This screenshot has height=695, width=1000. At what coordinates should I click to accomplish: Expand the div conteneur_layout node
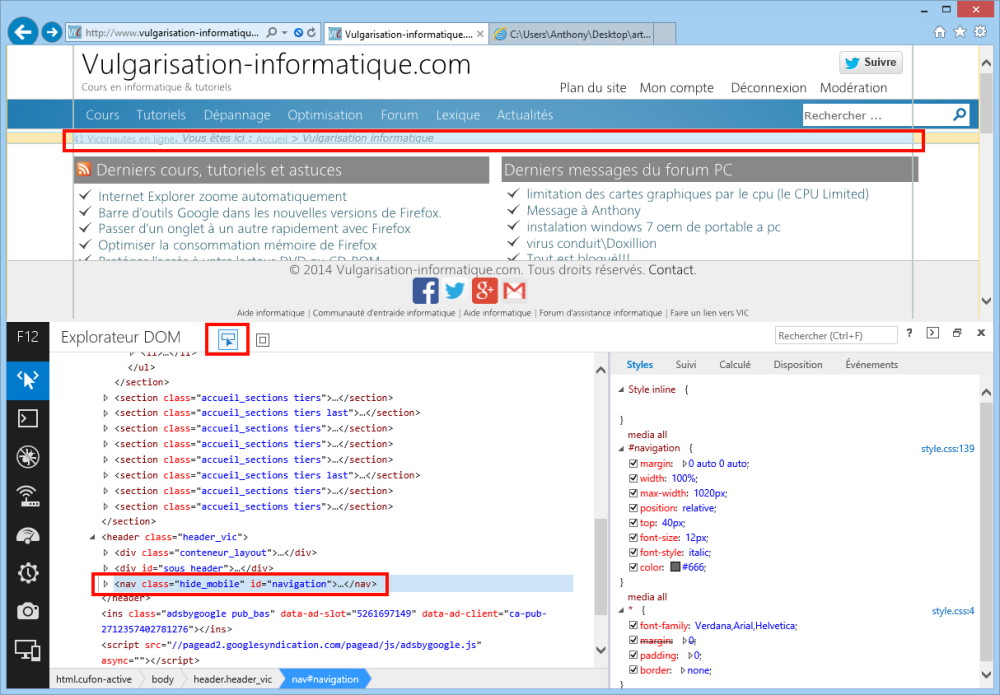click(106, 552)
